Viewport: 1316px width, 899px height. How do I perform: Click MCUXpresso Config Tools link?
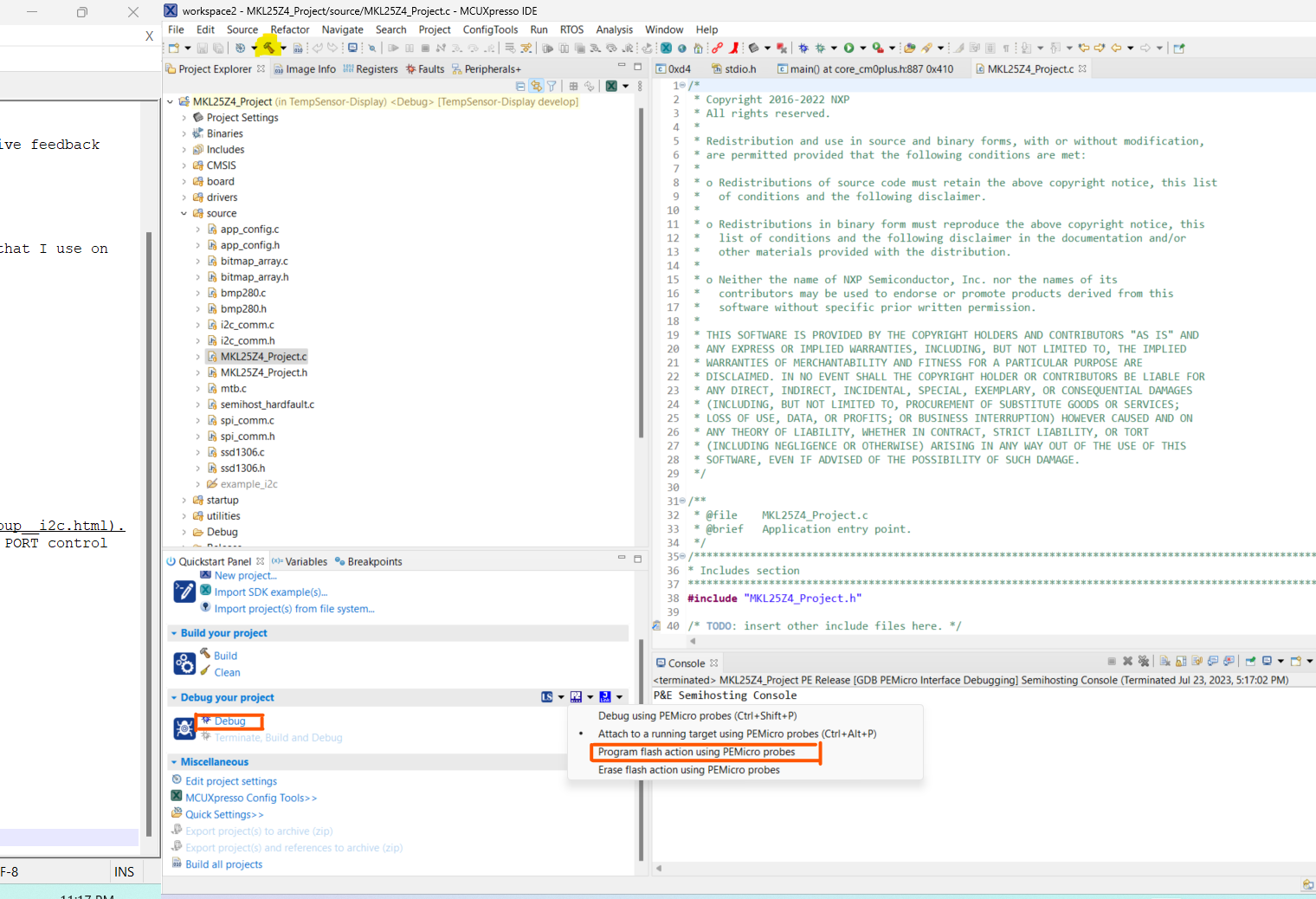click(x=251, y=798)
